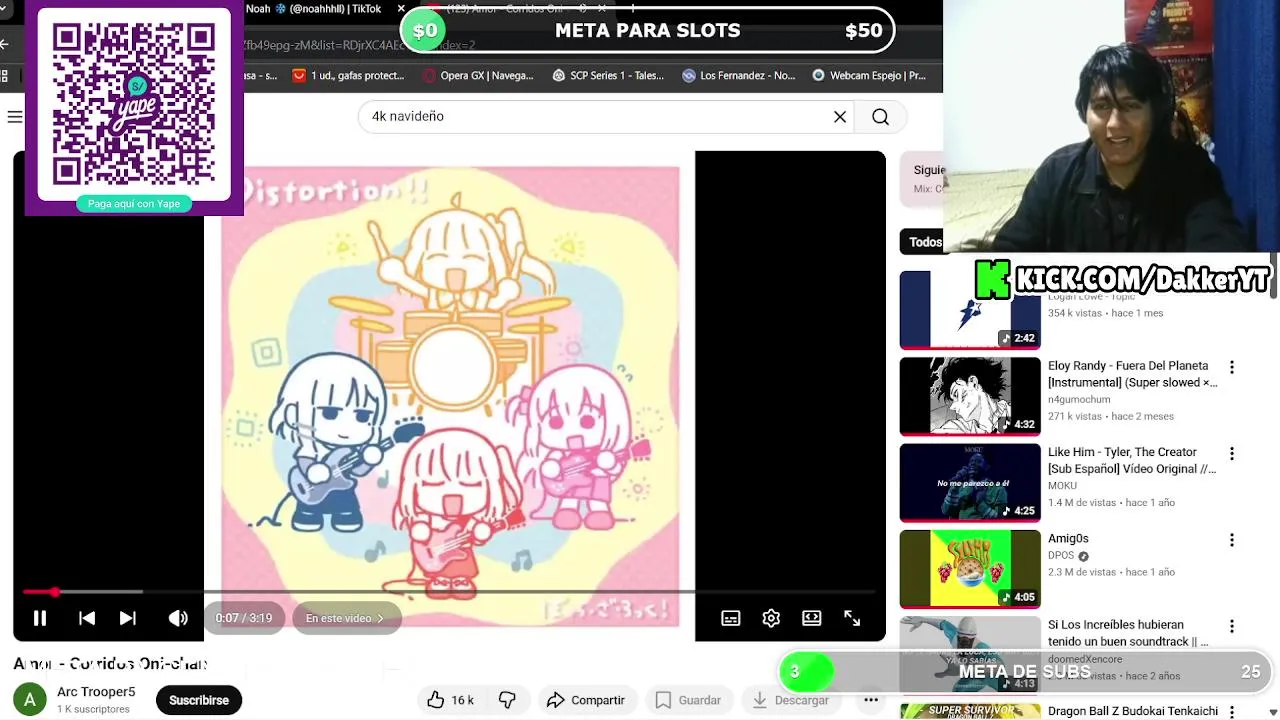Mute the video with the speaker icon
The height and width of the screenshot is (720, 1280).
click(x=178, y=618)
